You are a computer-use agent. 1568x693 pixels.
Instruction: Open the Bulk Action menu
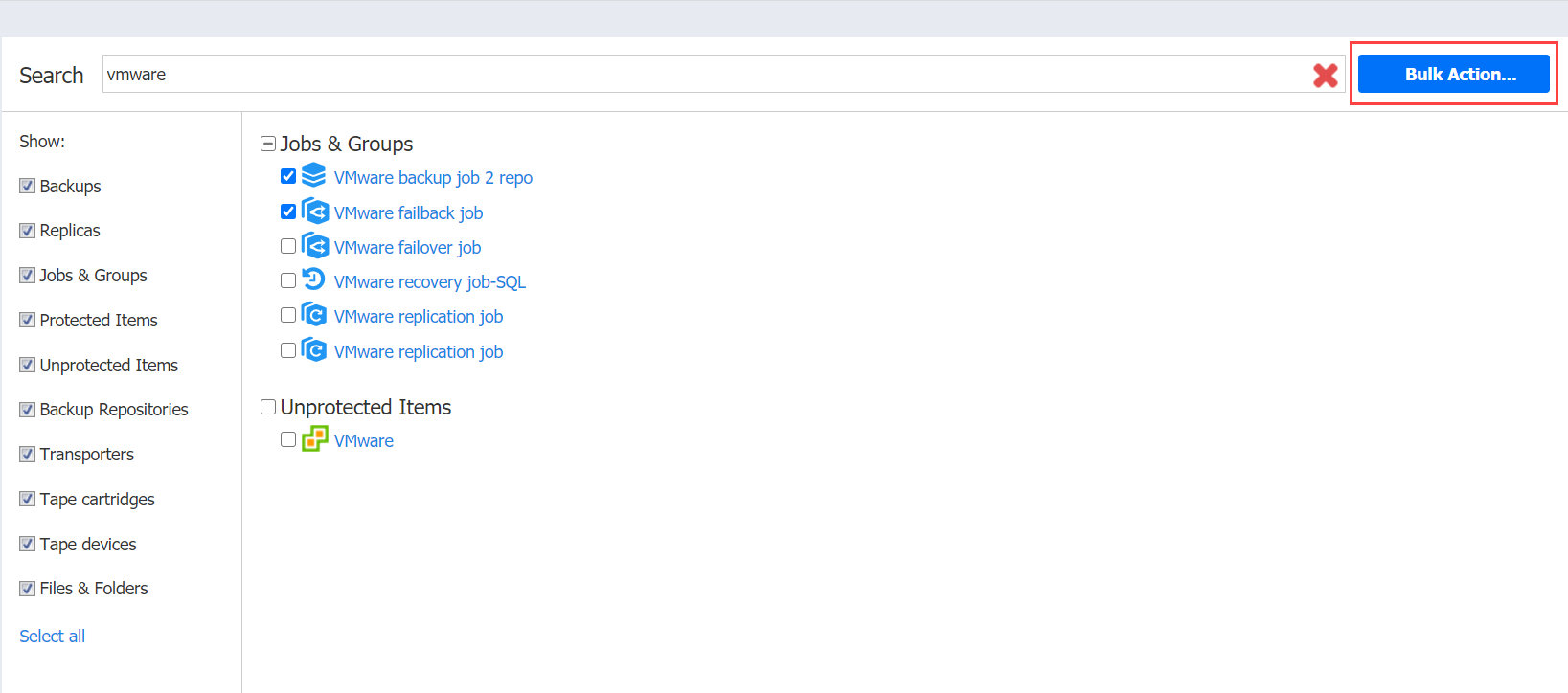[1453, 74]
